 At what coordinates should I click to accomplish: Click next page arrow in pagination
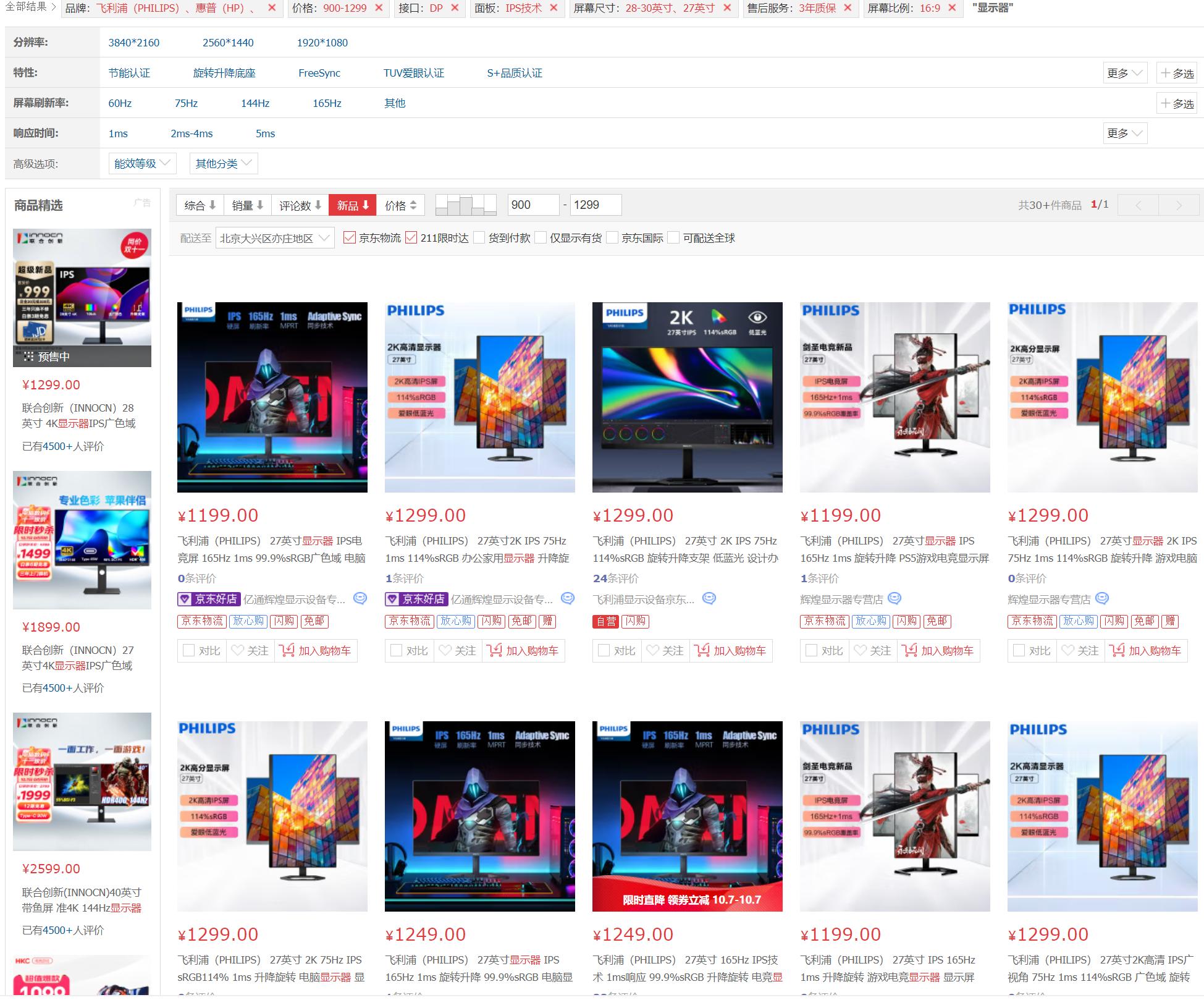[x=1179, y=205]
